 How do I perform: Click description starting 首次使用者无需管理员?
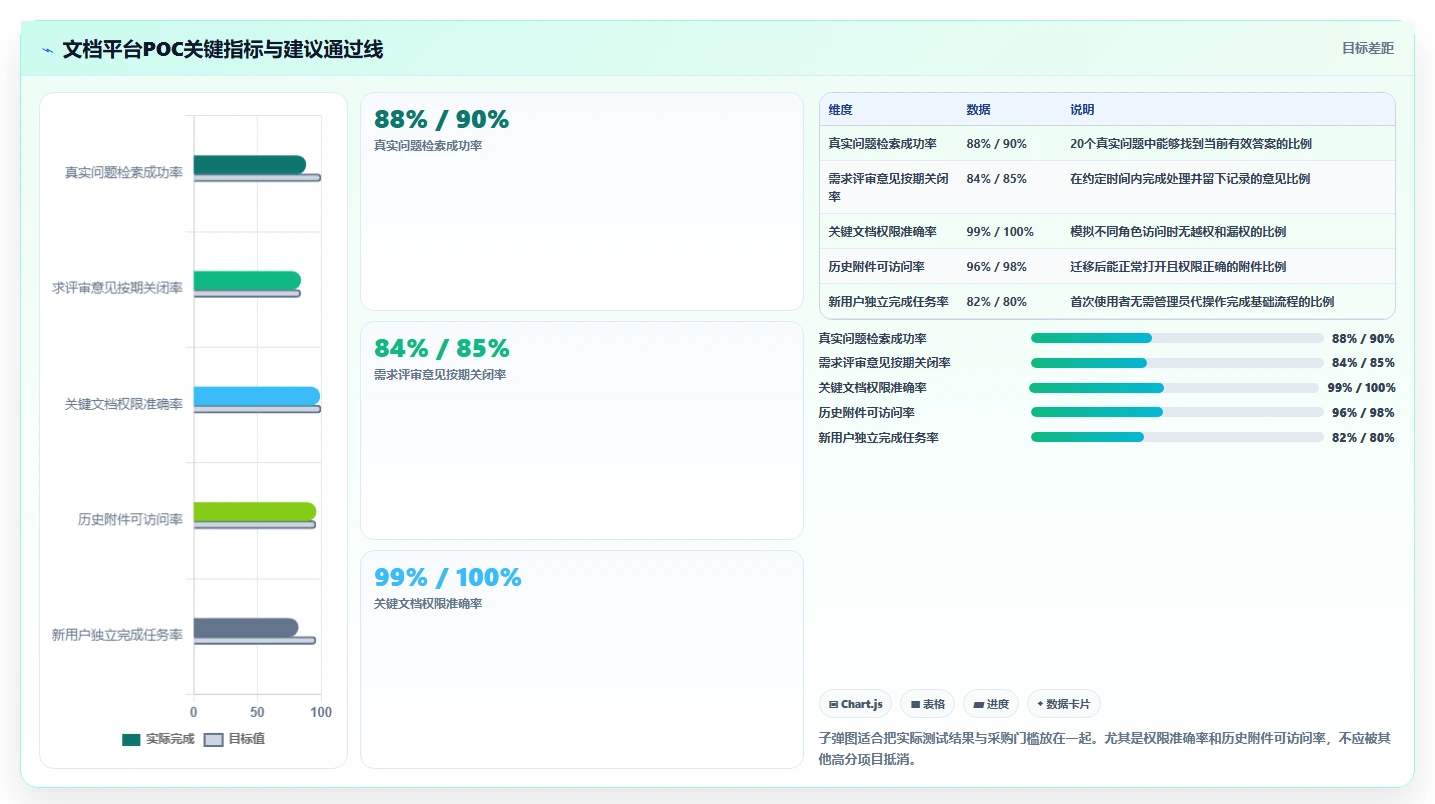pos(1202,302)
